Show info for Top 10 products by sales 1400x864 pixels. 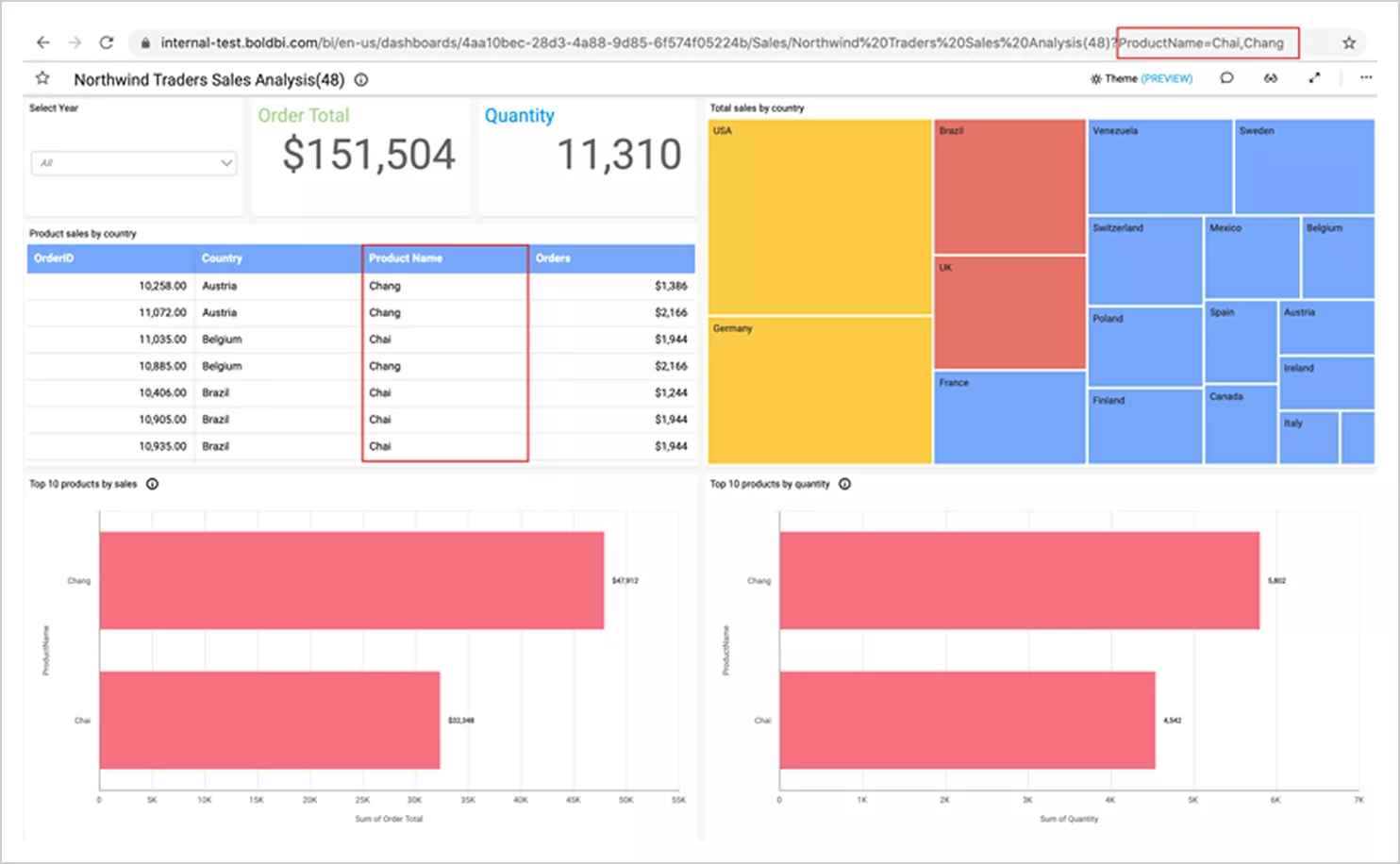point(153,484)
